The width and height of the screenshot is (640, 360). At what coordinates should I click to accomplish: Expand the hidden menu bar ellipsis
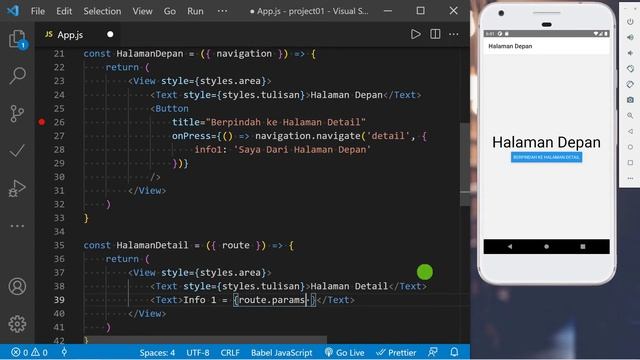(x=222, y=11)
